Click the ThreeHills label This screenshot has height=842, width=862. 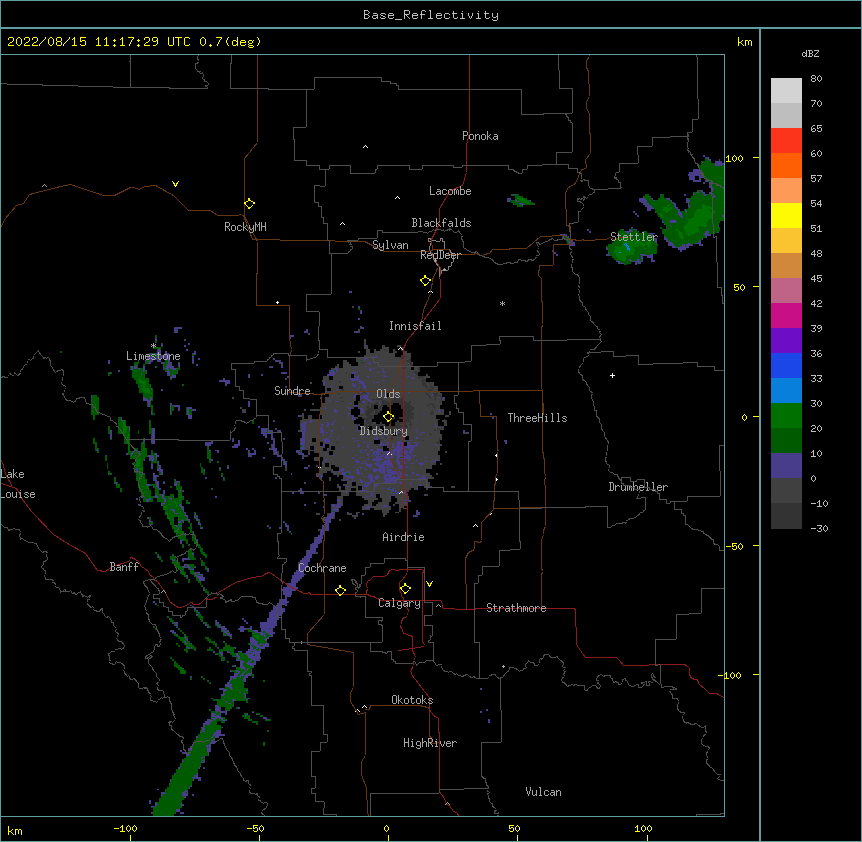click(x=537, y=418)
